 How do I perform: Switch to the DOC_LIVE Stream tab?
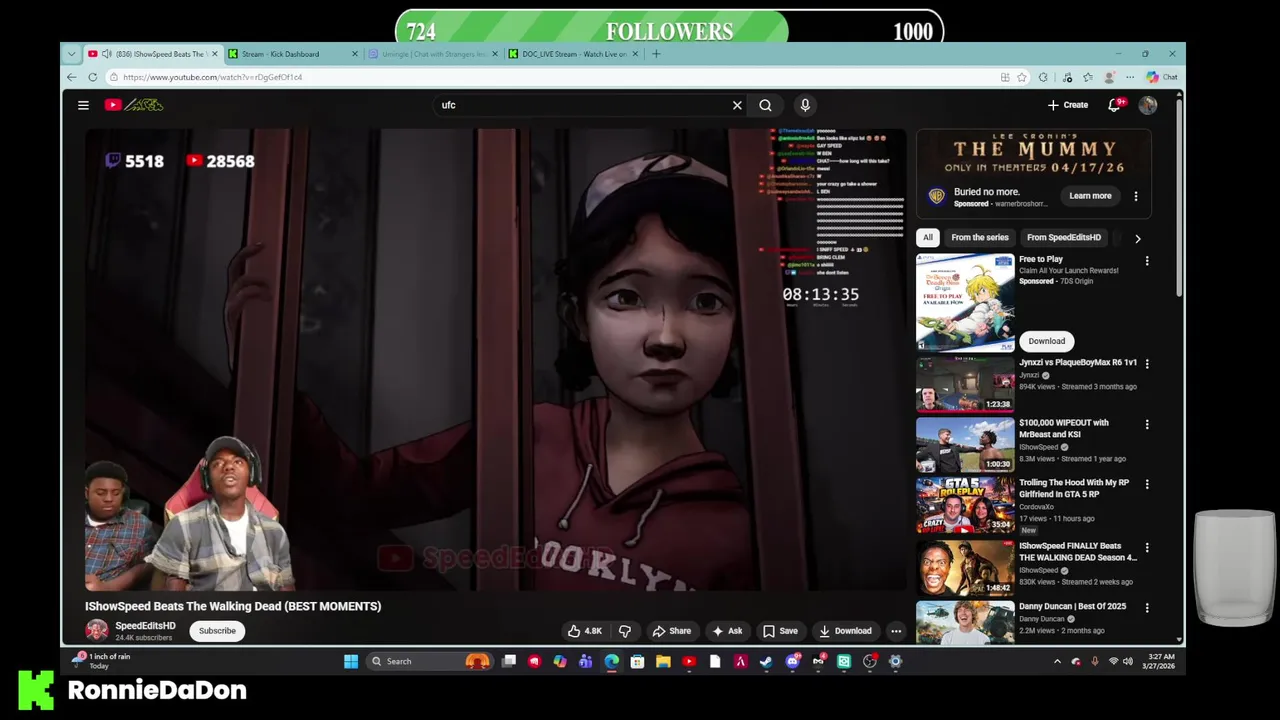pyautogui.click(x=572, y=54)
